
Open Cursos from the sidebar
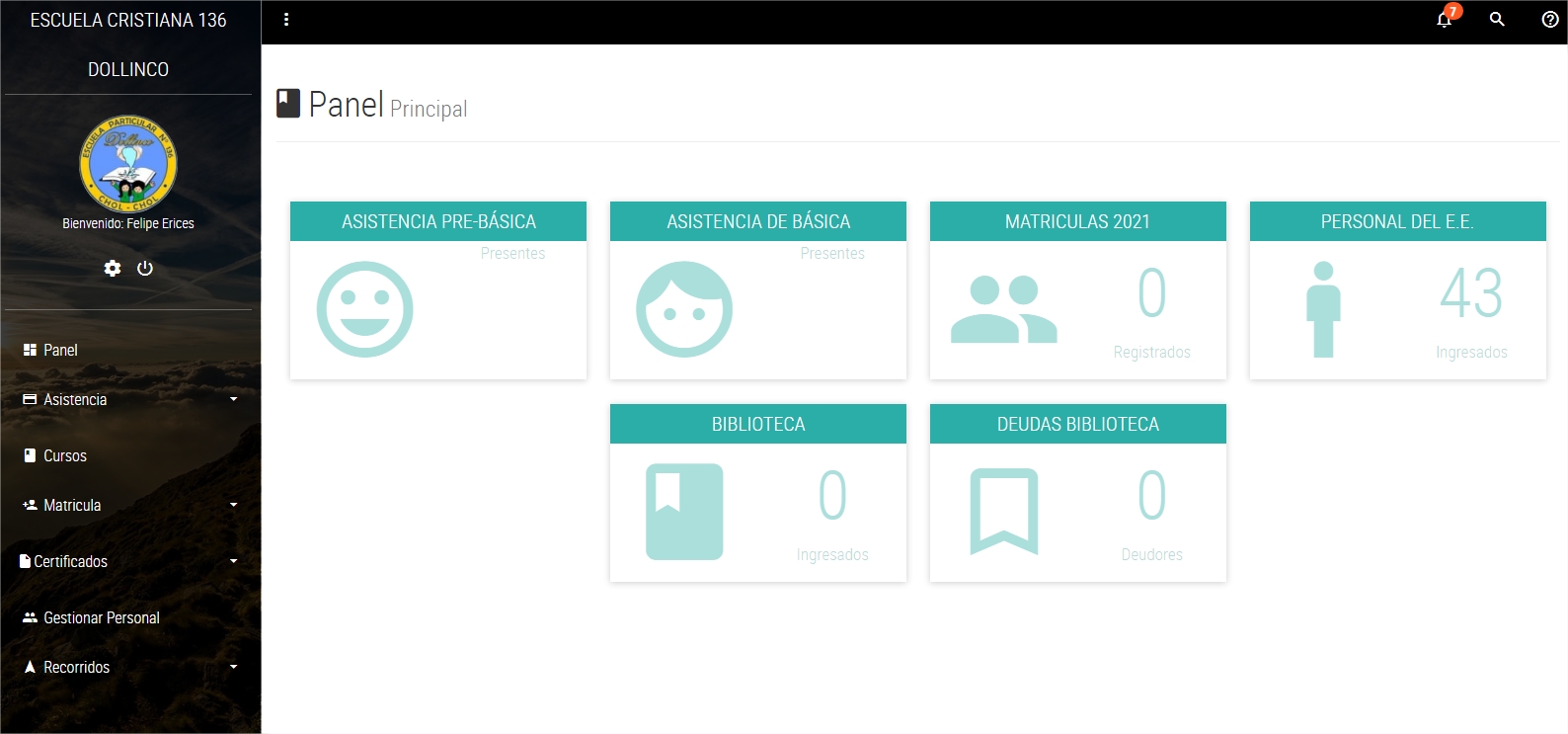(x=64, y=455)
